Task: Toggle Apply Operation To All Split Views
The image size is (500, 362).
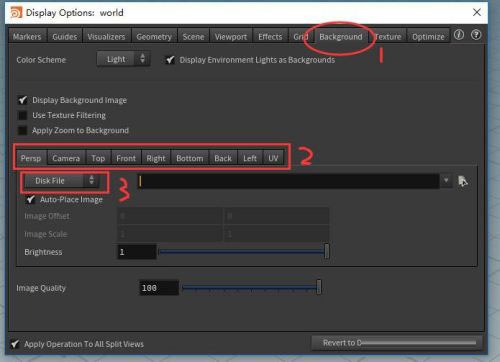Action: click(15, 344)
